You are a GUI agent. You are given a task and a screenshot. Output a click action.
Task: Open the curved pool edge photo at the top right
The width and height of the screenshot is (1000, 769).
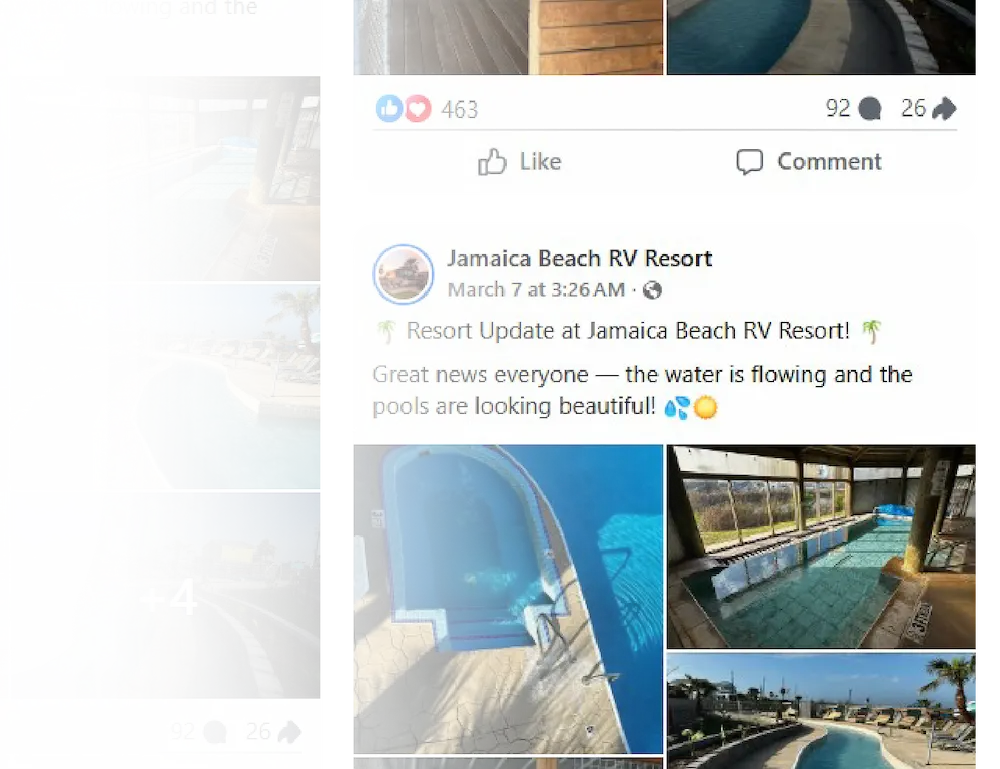click(821, 37)
